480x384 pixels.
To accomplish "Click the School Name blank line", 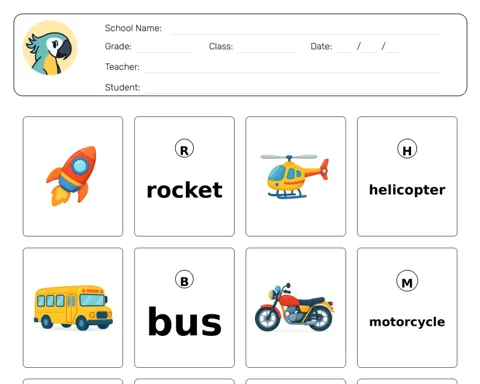I will coord(305,34).
